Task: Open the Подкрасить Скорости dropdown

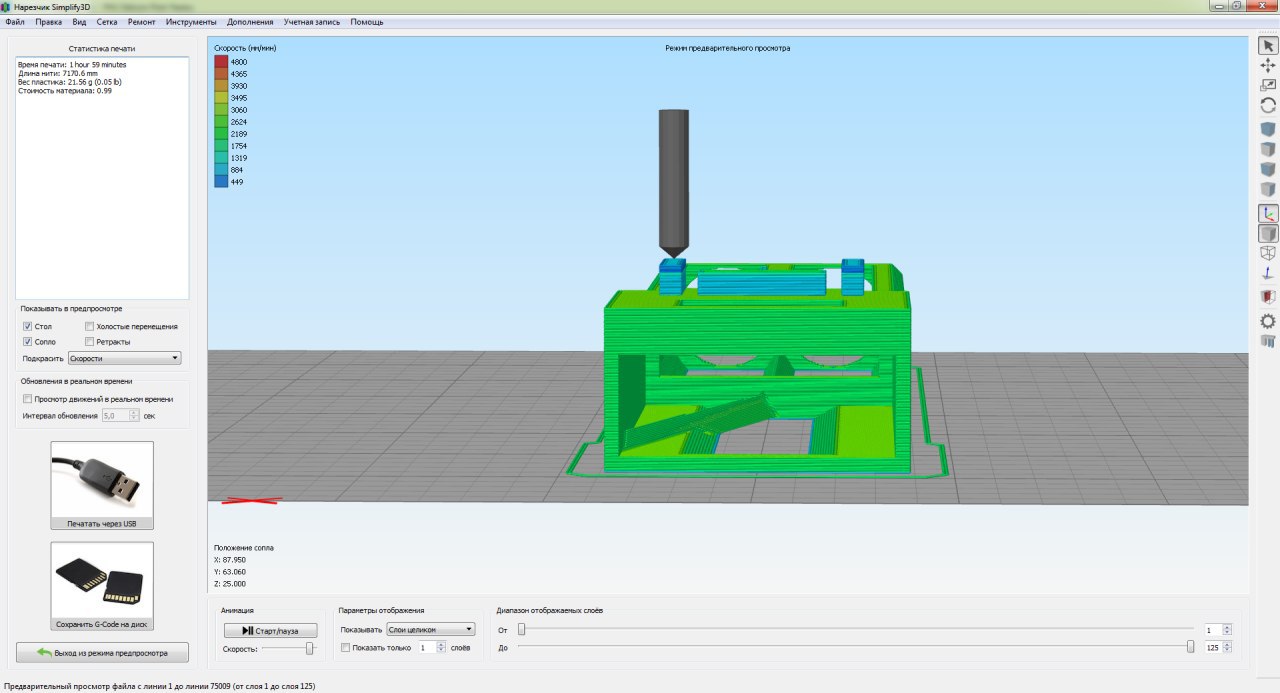Action: coord(124,358)
